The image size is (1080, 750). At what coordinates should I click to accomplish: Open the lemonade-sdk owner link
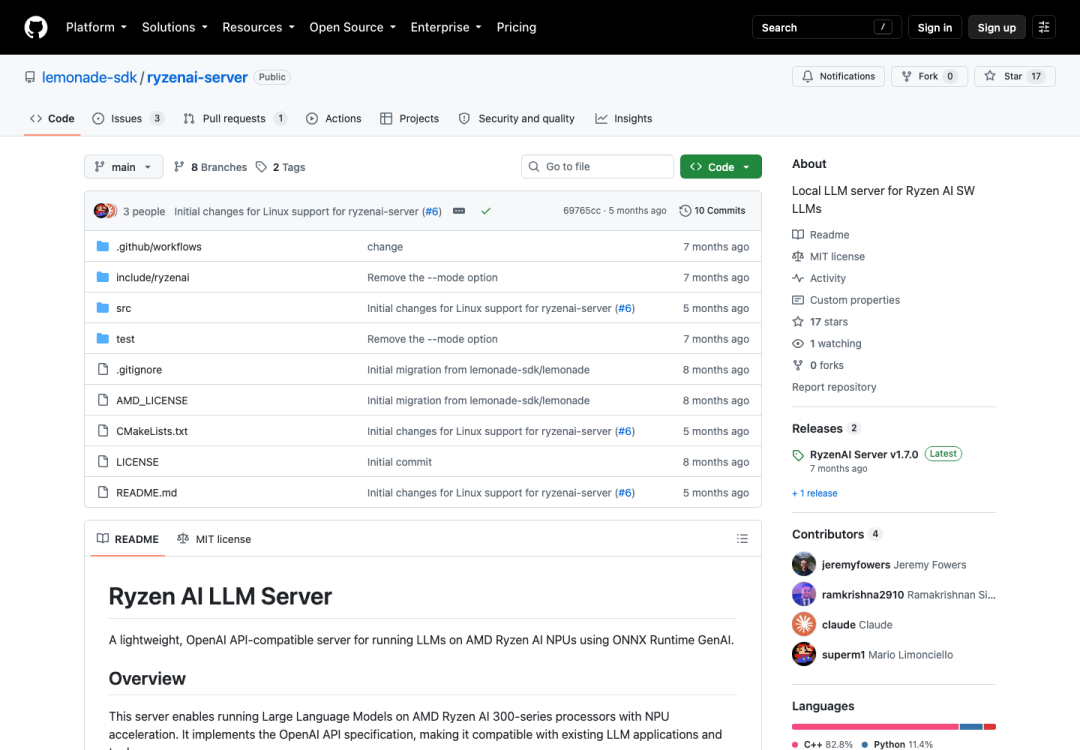[x=90, y=77]
